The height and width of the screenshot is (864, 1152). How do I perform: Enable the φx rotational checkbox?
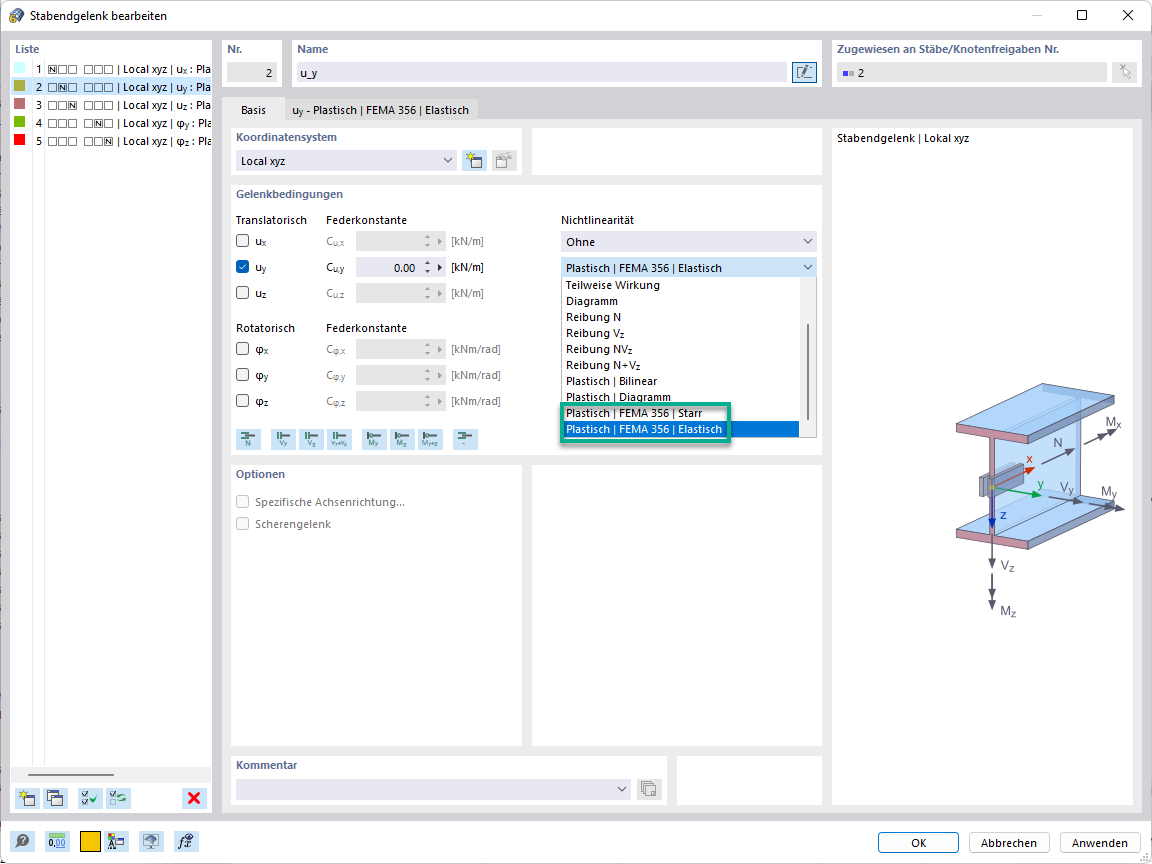pos(242,349)
